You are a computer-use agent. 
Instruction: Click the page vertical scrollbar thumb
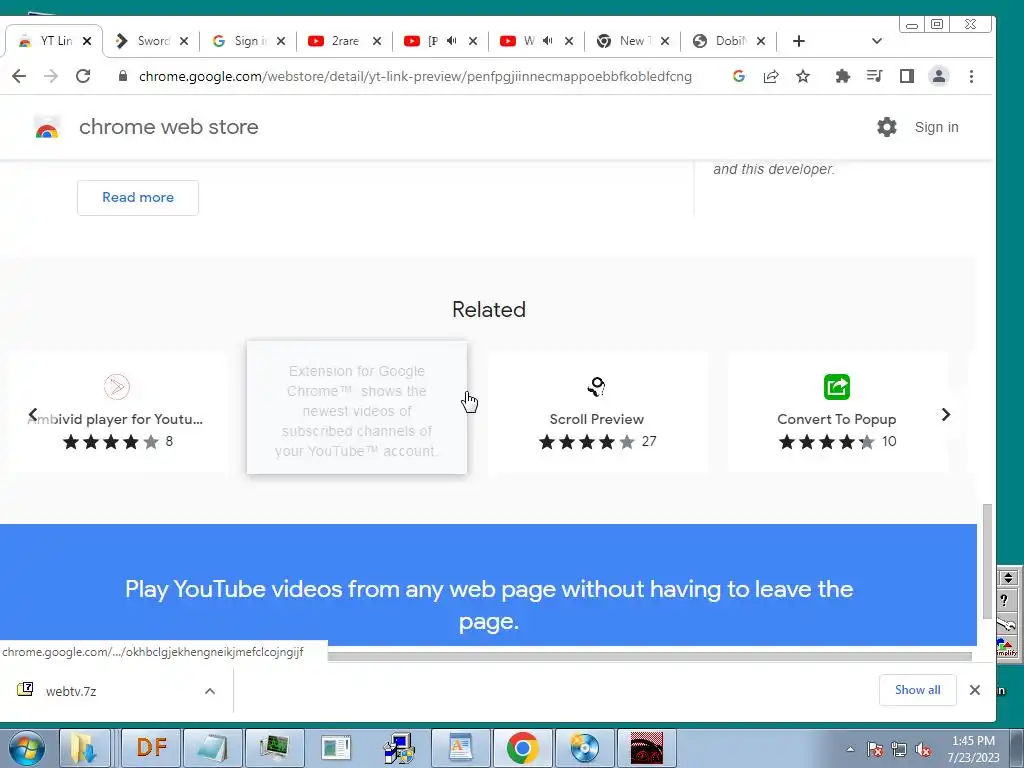point(987,561)
